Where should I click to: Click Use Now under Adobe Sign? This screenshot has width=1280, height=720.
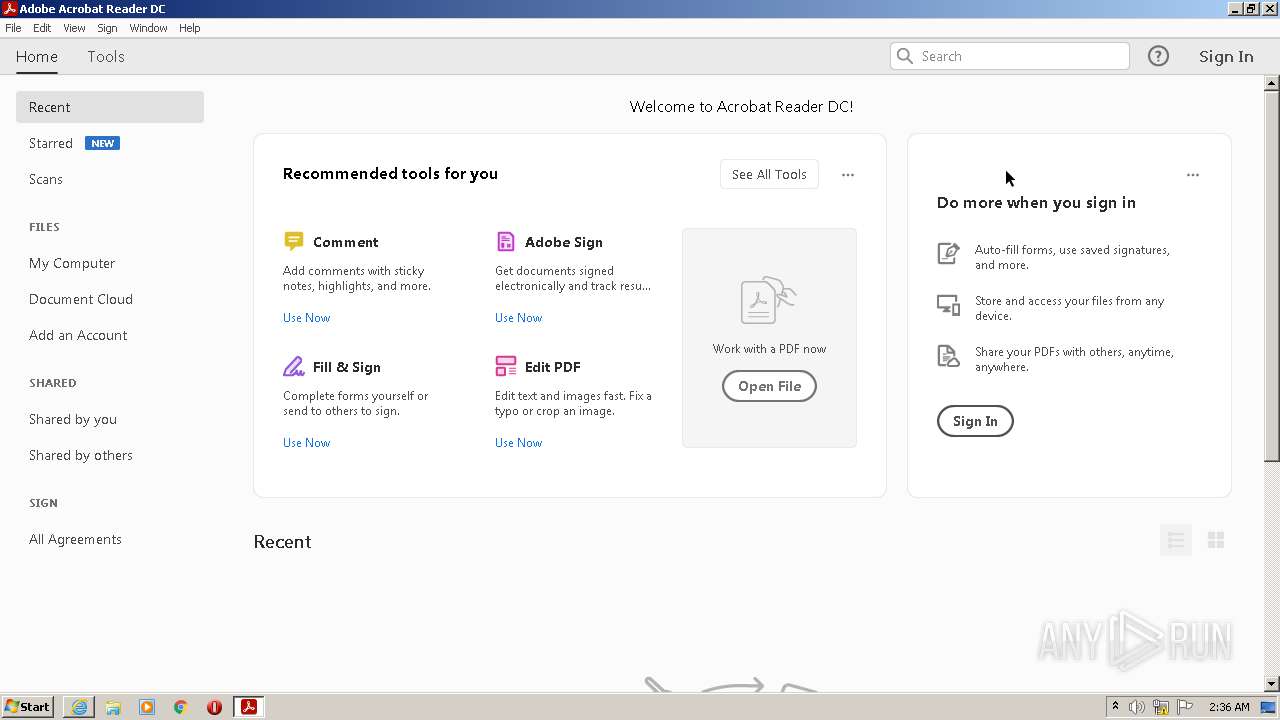tap(518, 318)
